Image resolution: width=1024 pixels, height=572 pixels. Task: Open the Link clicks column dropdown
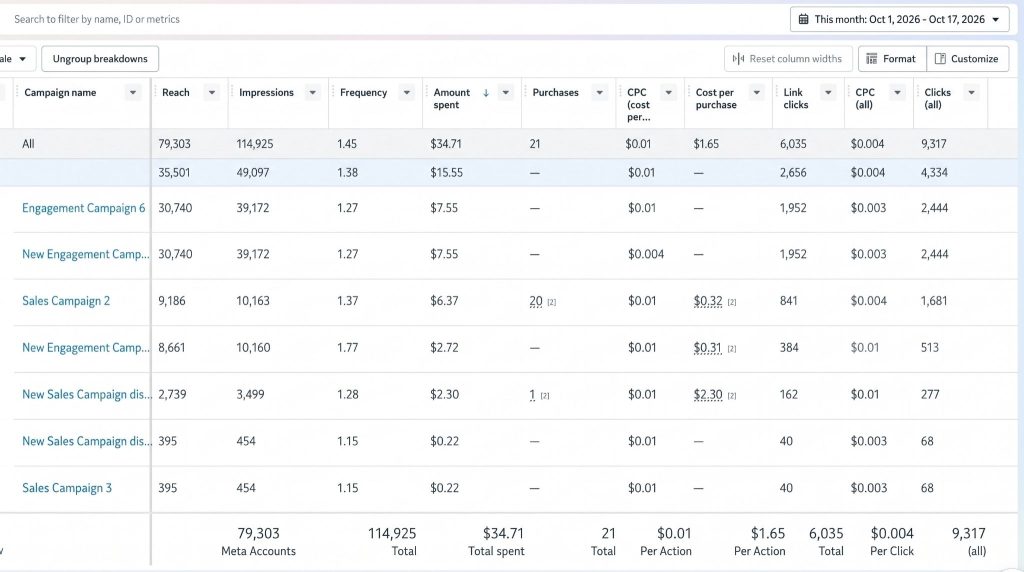tap(828, 93)
